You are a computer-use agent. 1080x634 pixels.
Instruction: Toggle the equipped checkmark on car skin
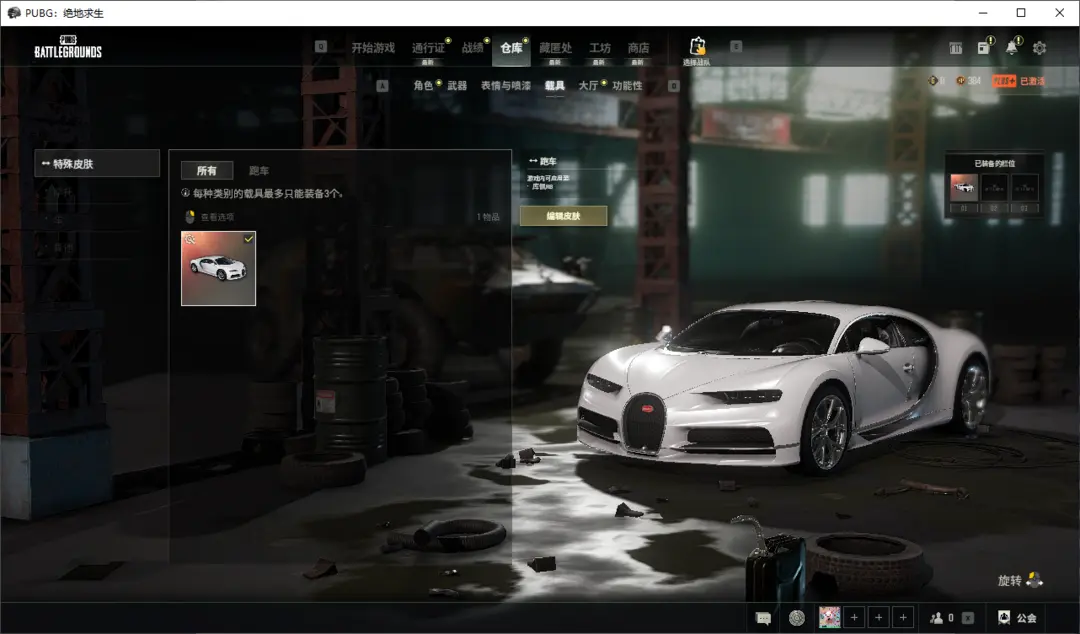[x=249, y=238]
